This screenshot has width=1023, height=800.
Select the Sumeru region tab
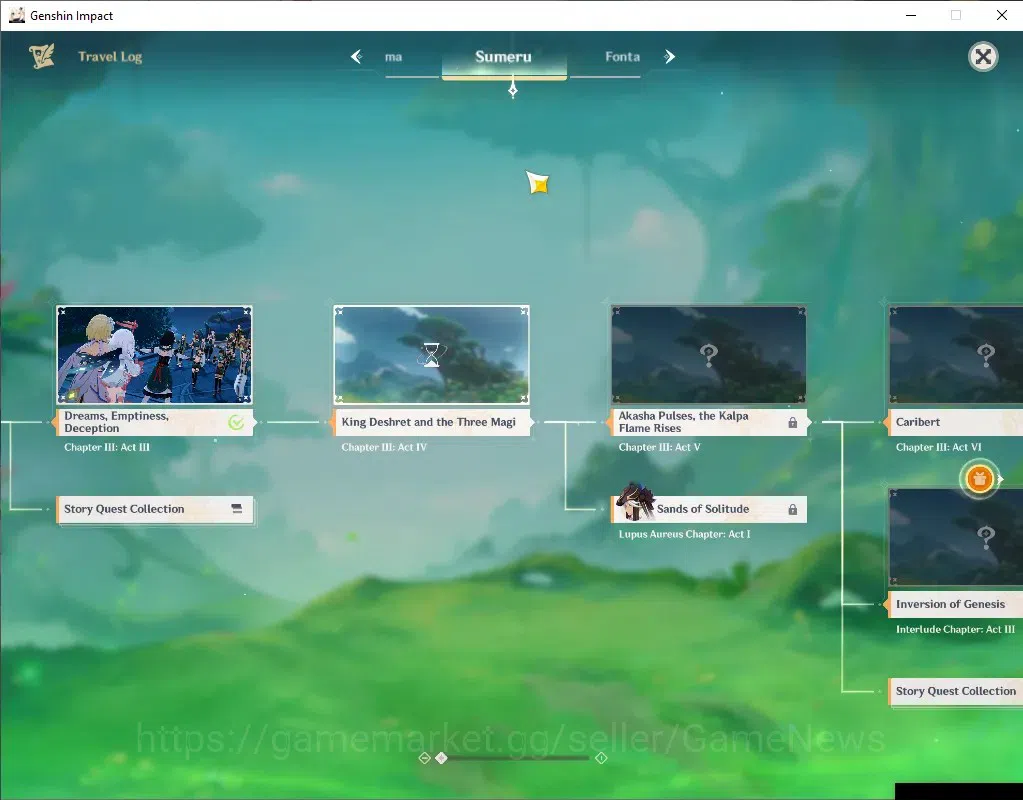pos(504,57)
